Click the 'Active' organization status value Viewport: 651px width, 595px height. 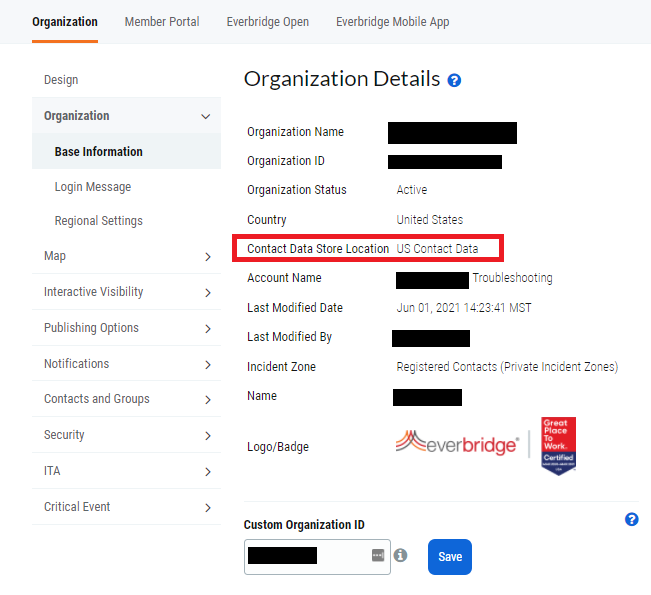(x=412, y=190)
